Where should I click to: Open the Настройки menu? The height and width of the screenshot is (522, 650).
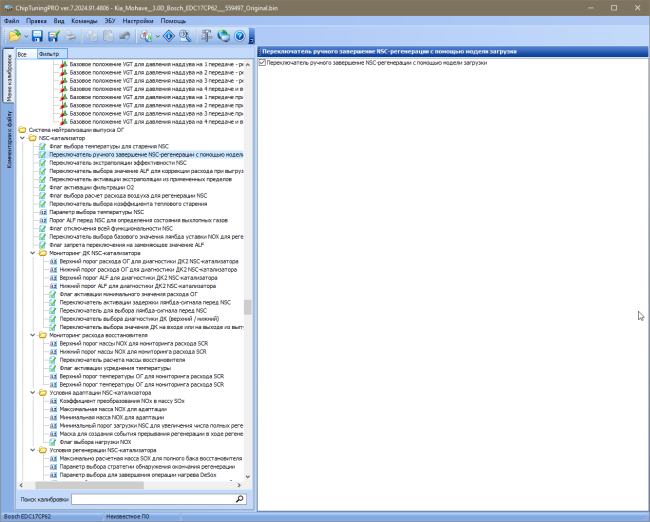[x=138, y=21]
